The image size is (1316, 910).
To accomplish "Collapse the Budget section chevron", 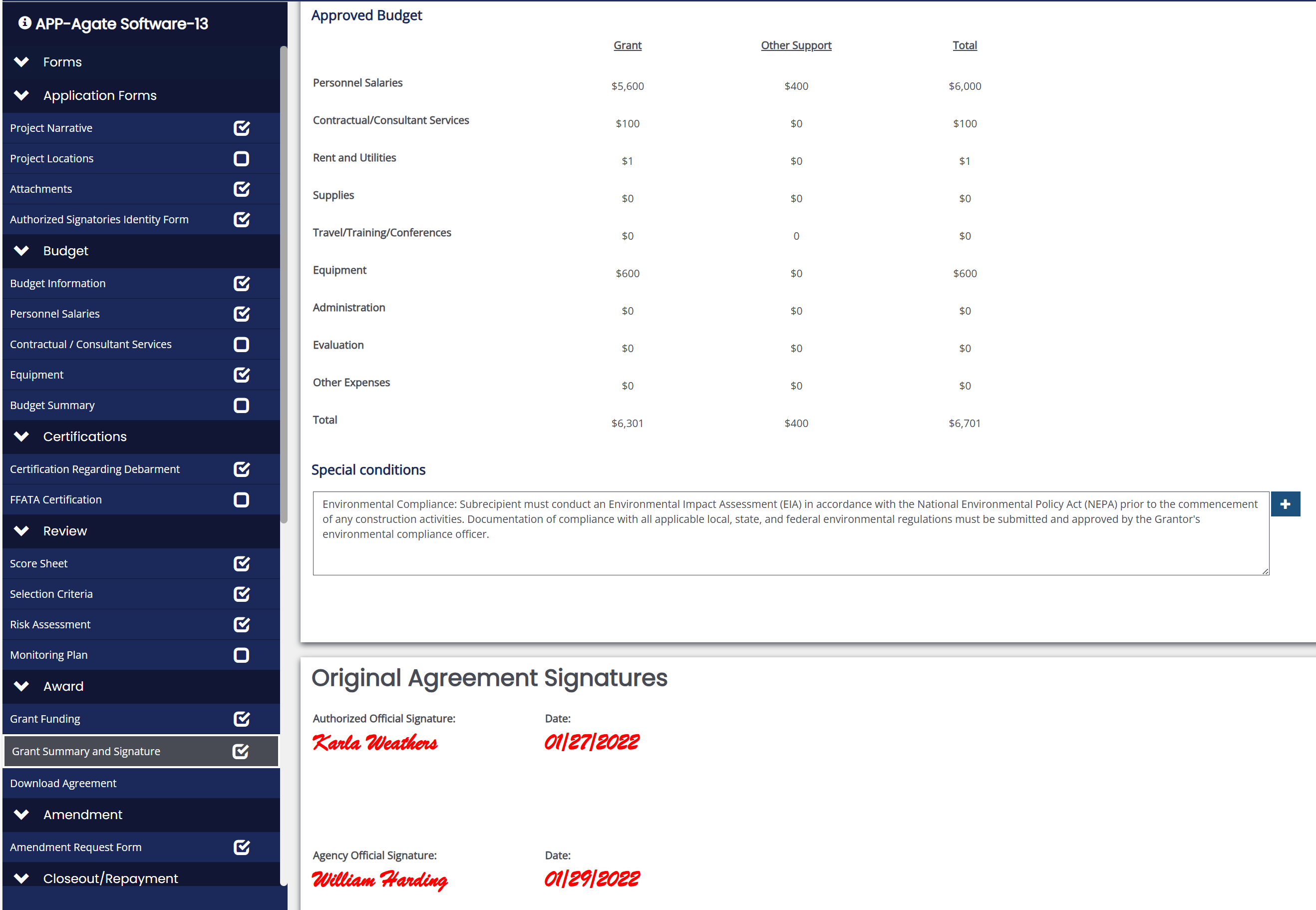I will (x=21, y=250).
